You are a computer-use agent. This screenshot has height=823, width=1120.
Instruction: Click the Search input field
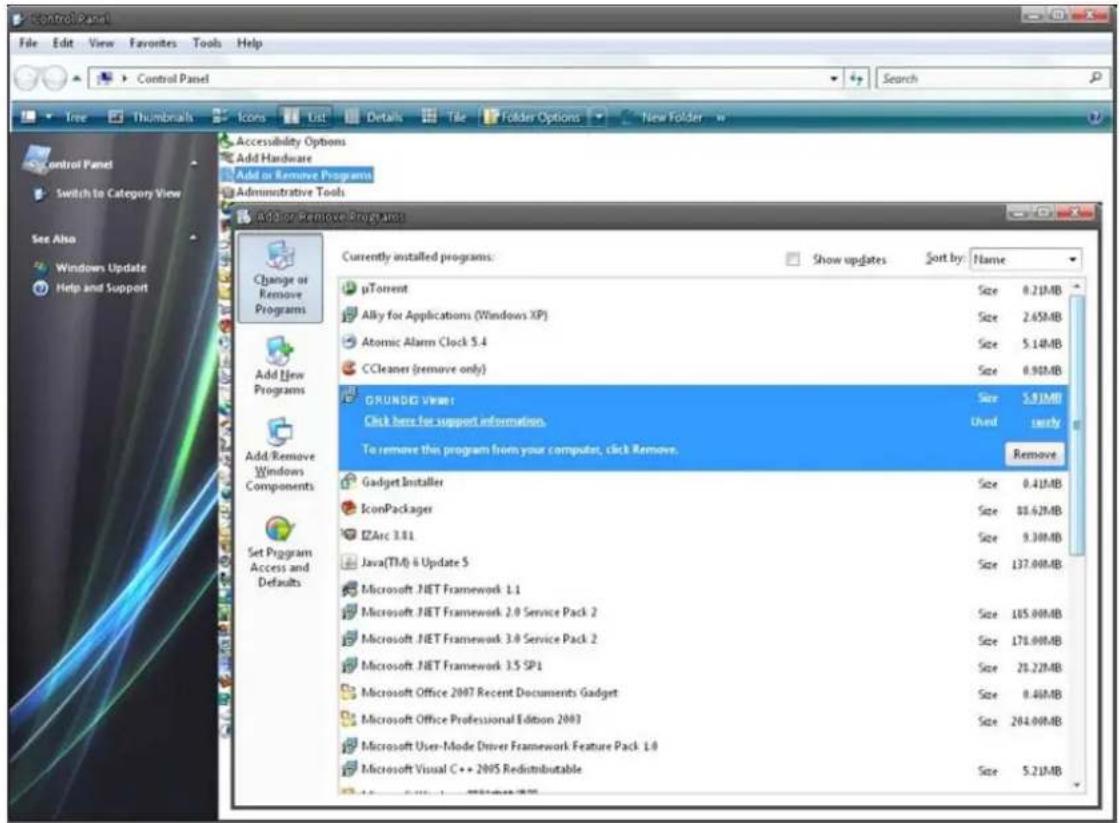pos(983,79)
